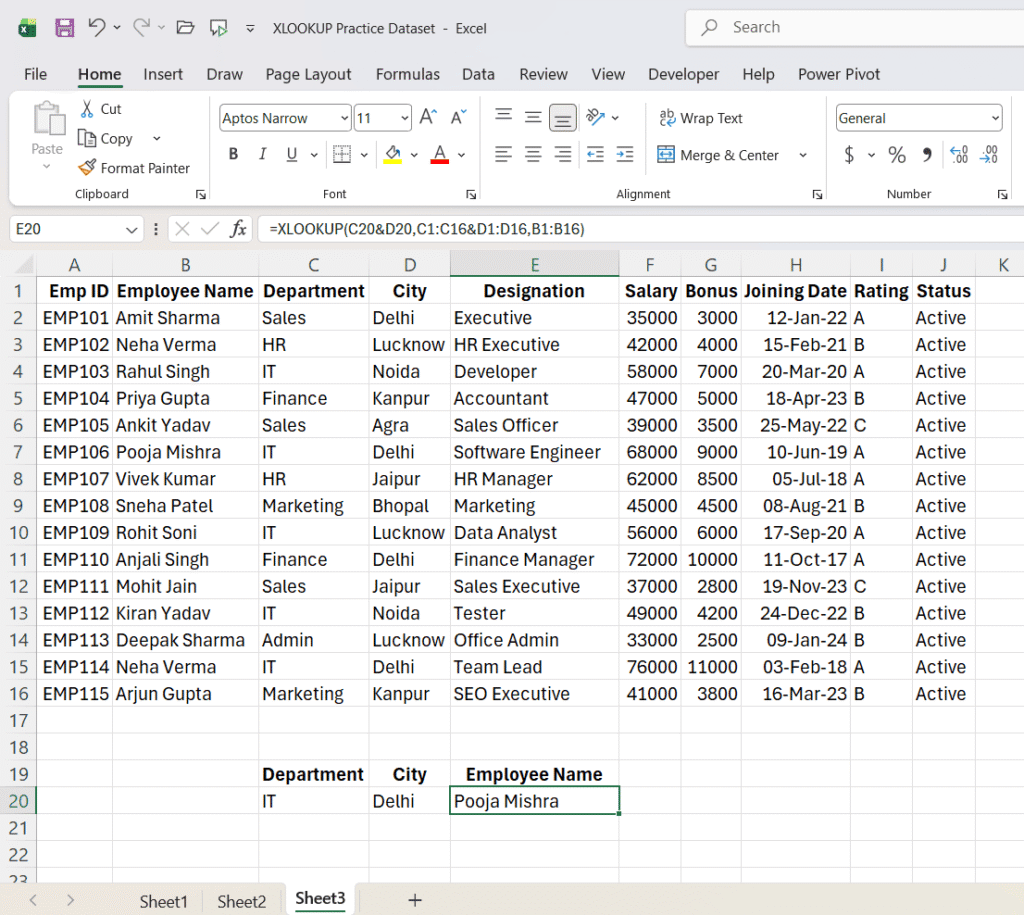Click the Cut scissors icon
The image size is (1024, 915).
[x=87, y=108]
